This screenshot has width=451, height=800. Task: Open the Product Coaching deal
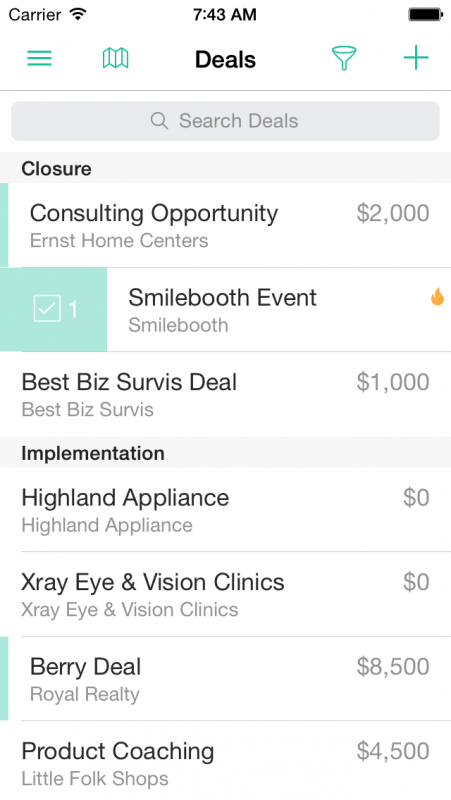[x=226, y=761]
